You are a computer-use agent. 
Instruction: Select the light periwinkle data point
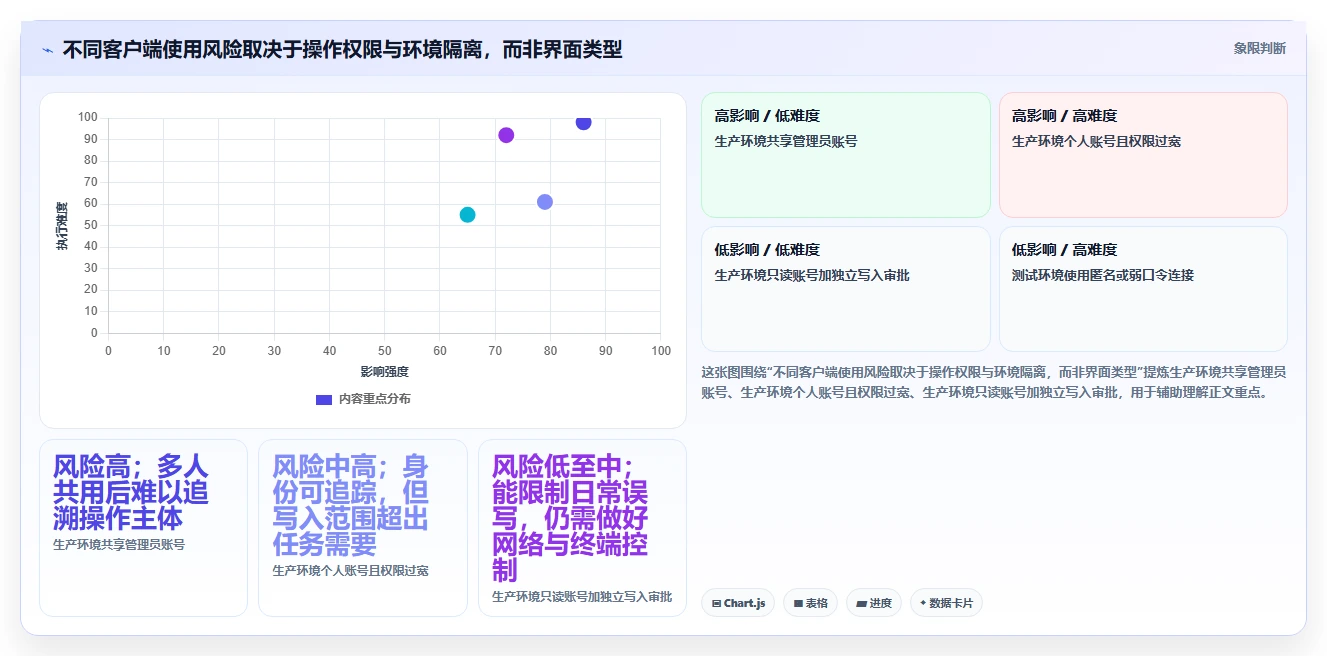coord(545,202)
